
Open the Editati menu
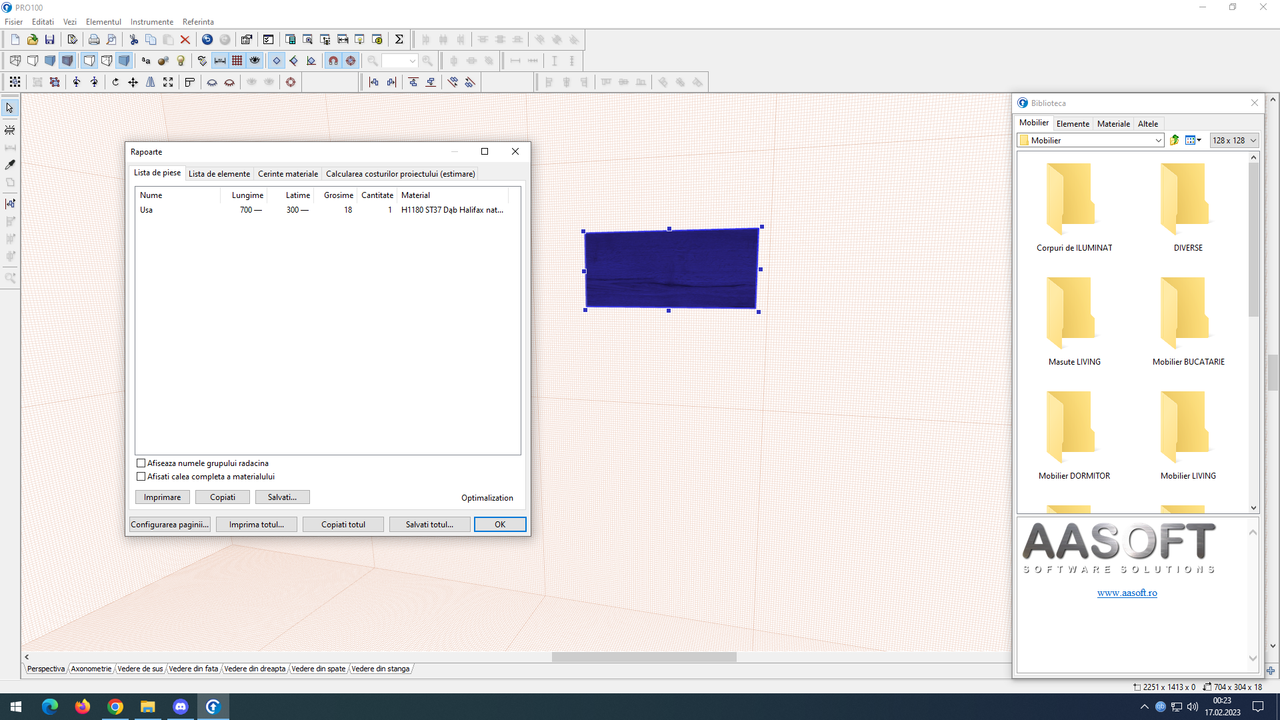[43, 21]
